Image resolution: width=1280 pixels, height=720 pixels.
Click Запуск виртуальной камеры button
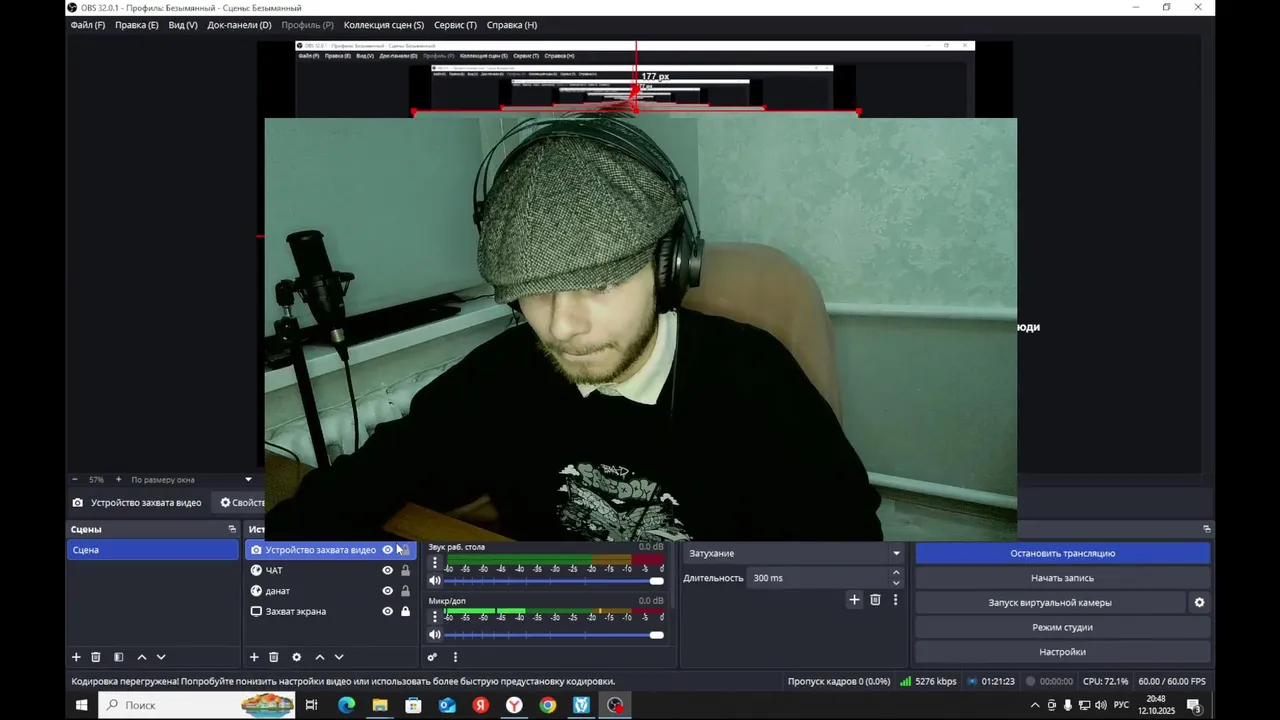pyautogui.click(x=1050, y=602)
